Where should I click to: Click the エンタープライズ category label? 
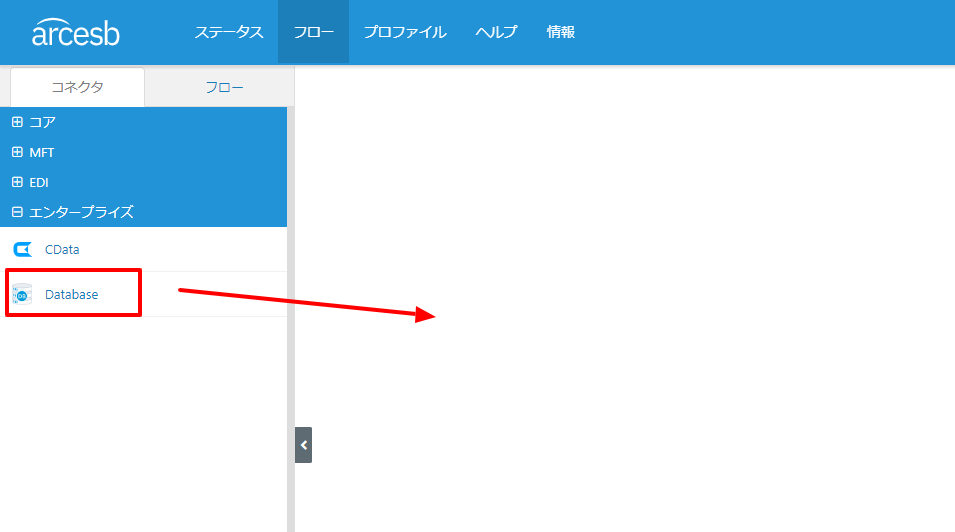(81, 212)
